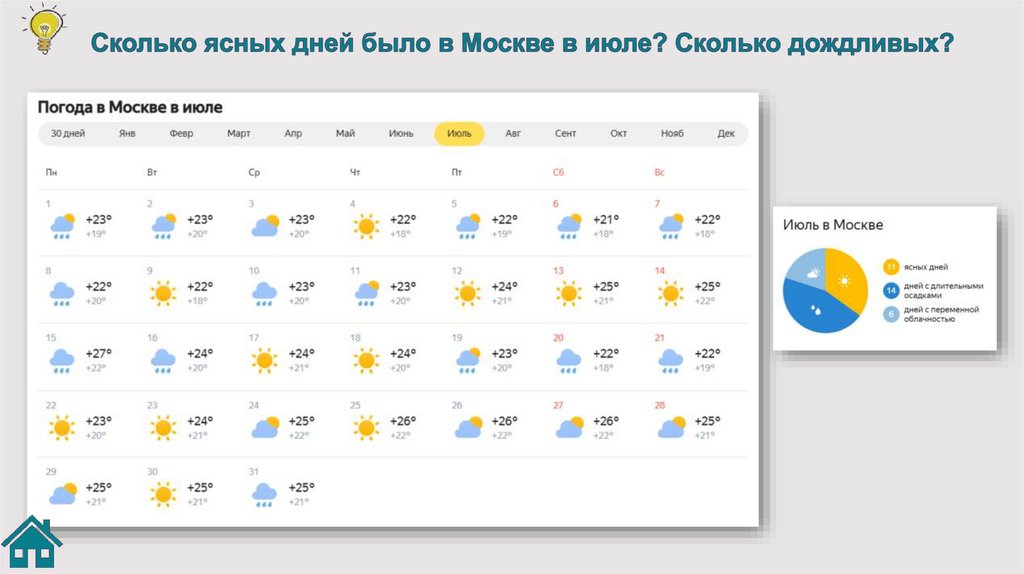Image resolution: width=1024 pixels, height=574 pixels.
Task: Click the partly cloudy icon for July 3
Action: 265,226
